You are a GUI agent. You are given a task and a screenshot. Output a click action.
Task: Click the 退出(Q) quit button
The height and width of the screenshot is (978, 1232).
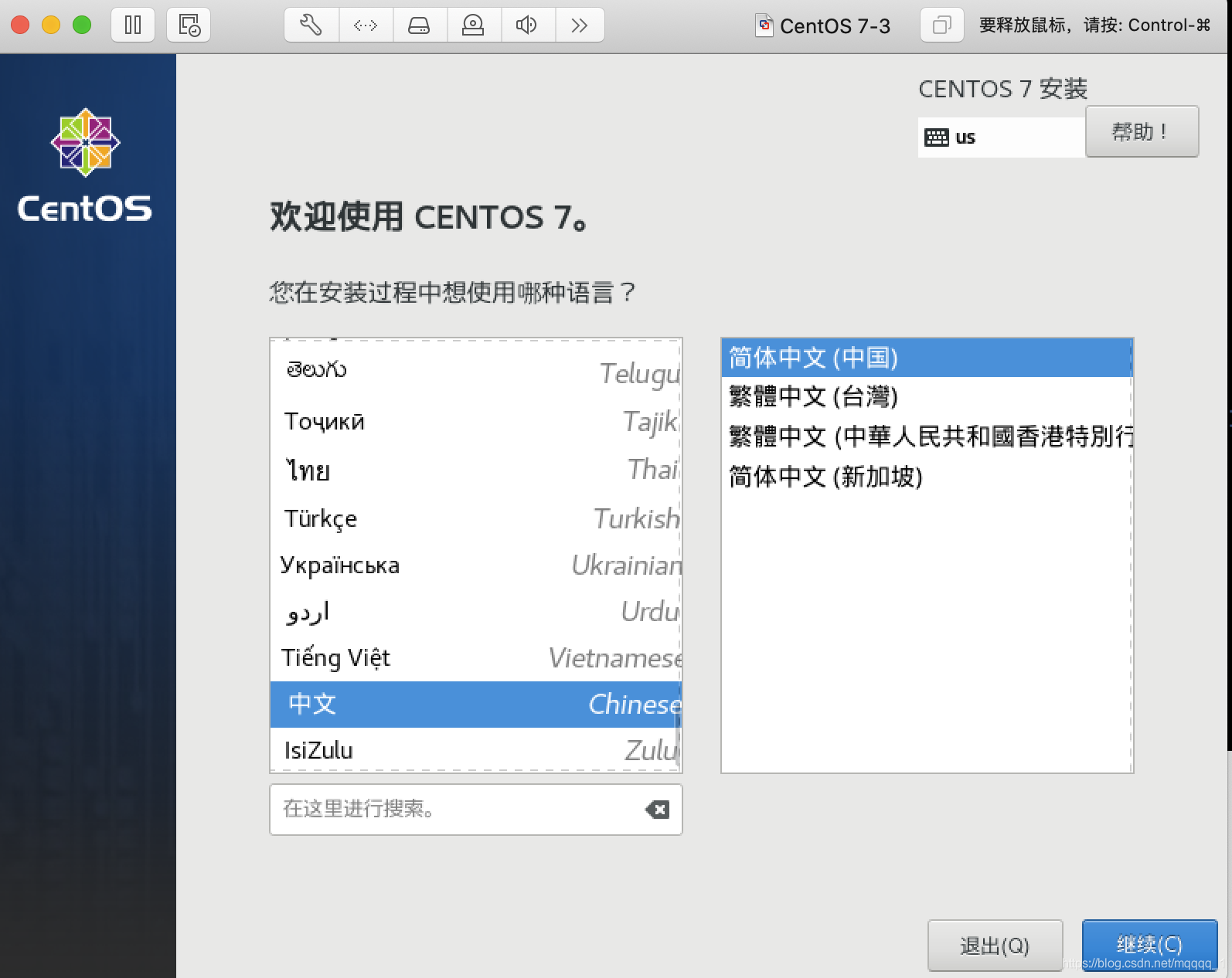point(995,946)
